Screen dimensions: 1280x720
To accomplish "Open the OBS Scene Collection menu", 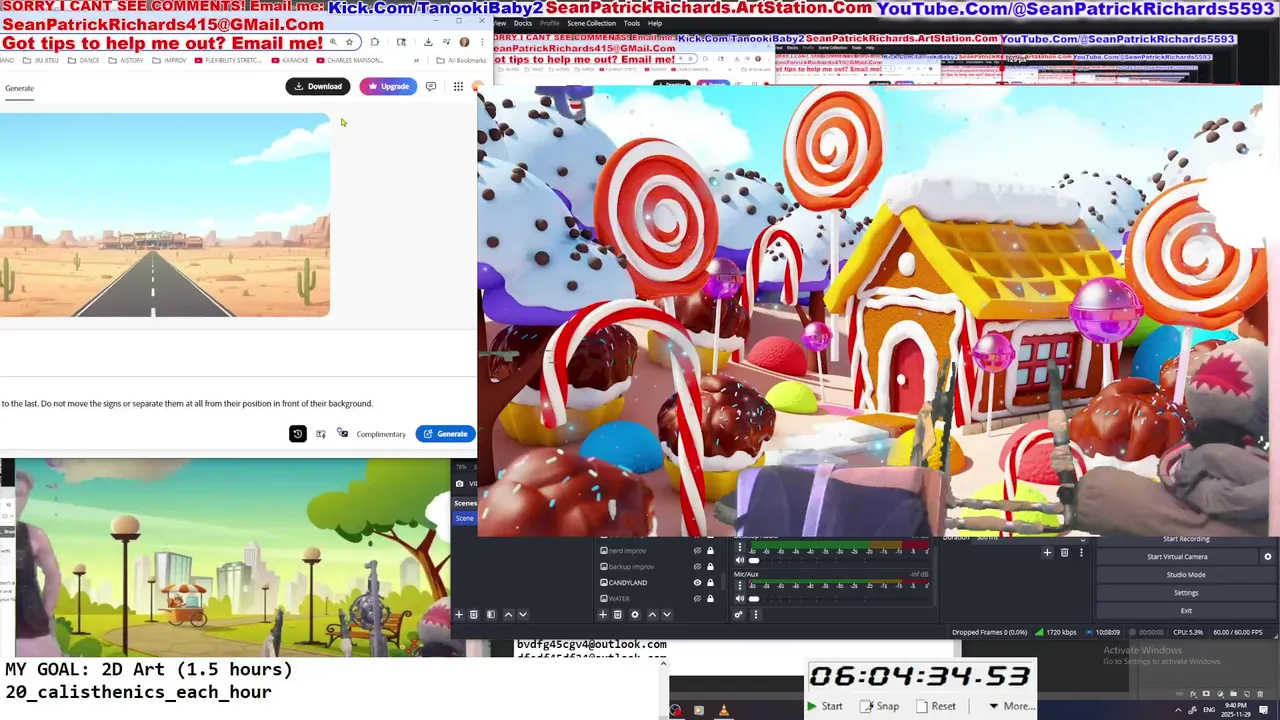I will (x=591, y=23).
